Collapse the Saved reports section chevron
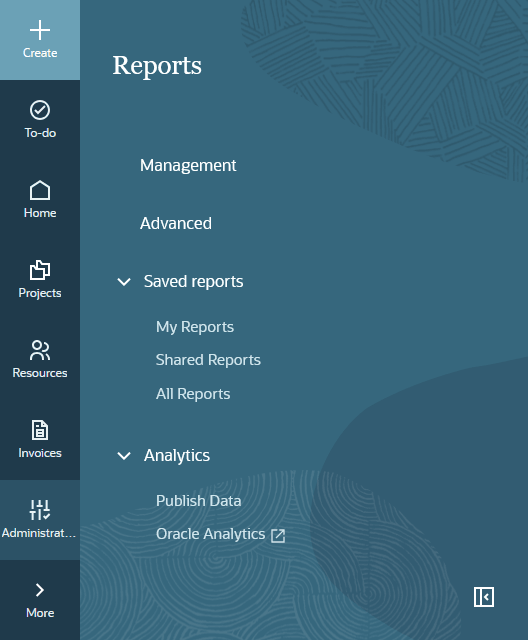This screenshot has width=528, height=640. coord(124,282)
